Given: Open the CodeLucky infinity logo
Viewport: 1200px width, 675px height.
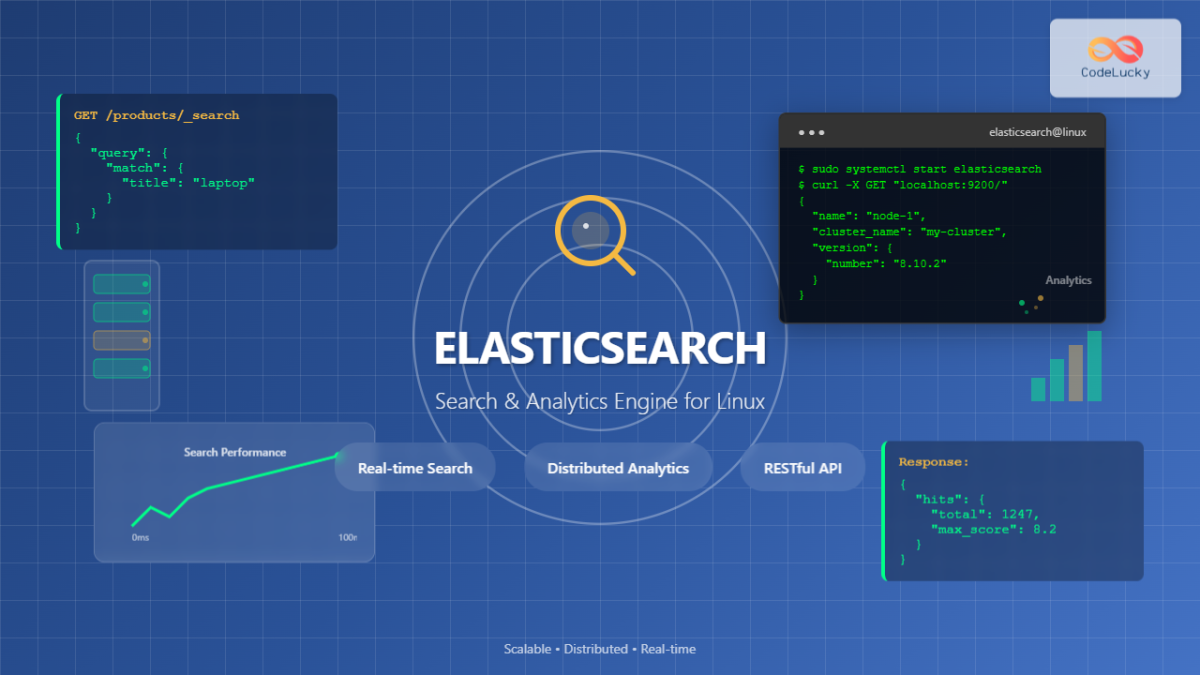Looking at the screenshot, I should 1114,50.
